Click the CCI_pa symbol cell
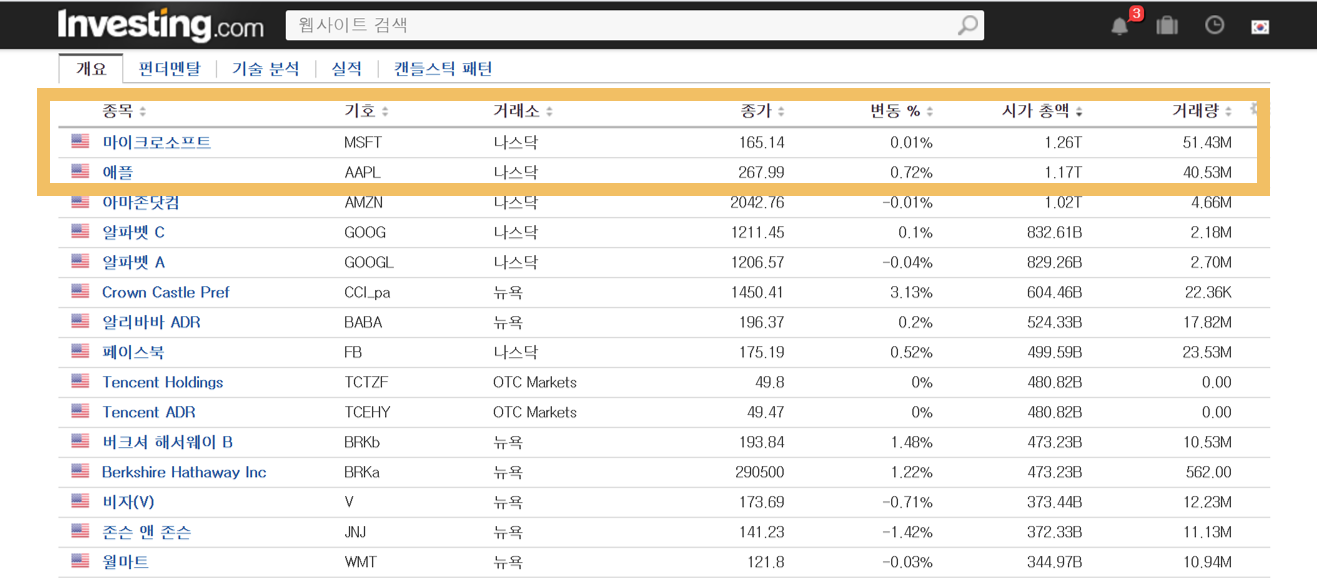Image resolution: width=1317 pixels, height=578 pixels. 367,292
